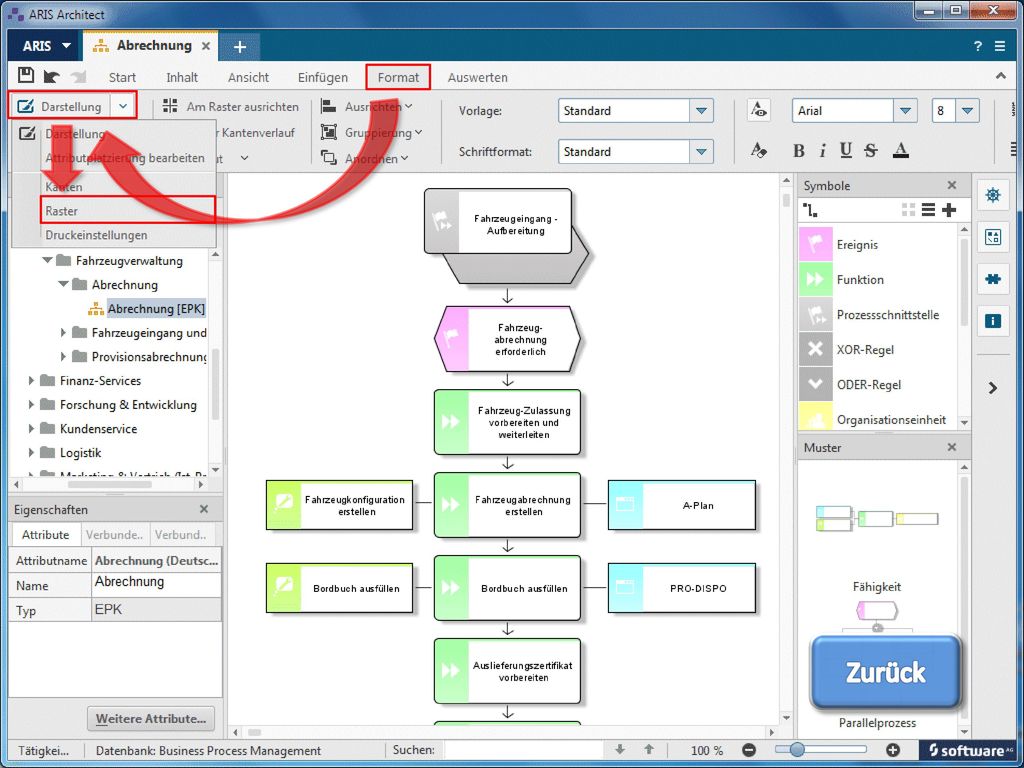Click the font color A swatch
This screenshot has width=1024, height=768.
point(901,151)
